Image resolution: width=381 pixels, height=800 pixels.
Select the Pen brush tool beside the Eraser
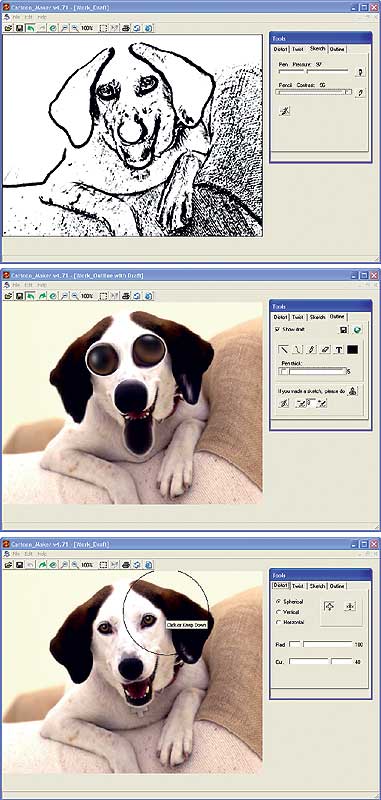click(311, 349)
